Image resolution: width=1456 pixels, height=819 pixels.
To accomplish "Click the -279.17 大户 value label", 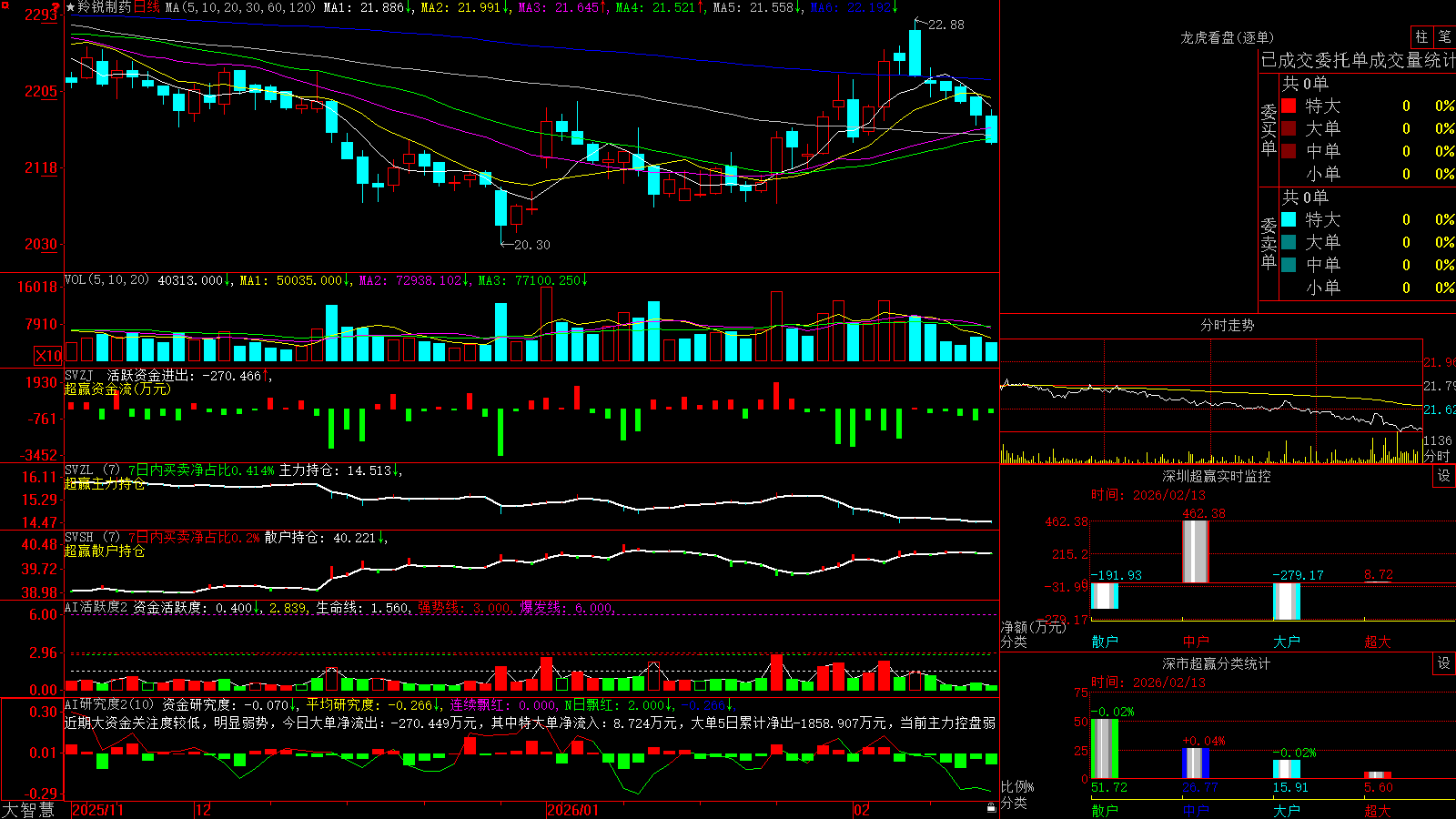I will coord(1299,575).
